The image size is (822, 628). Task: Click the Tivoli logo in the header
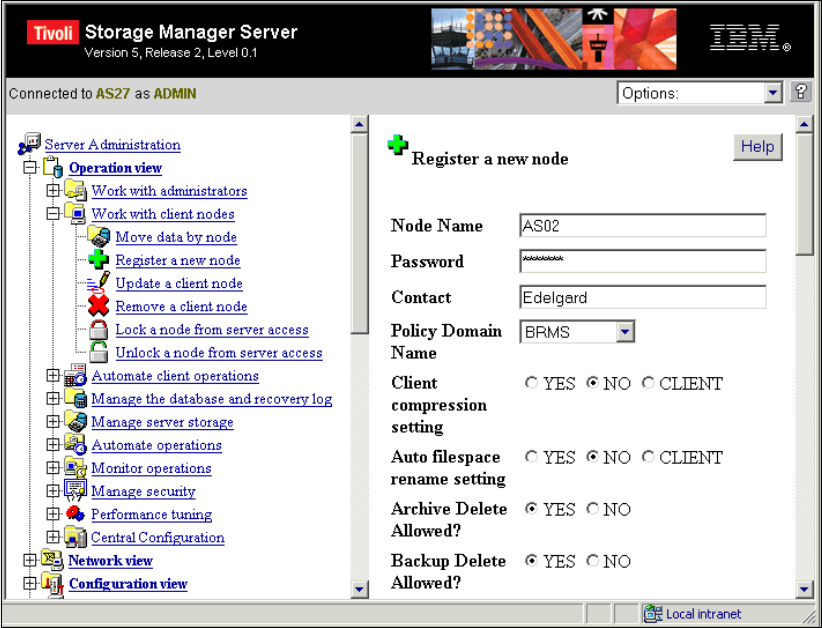point(52,33)
